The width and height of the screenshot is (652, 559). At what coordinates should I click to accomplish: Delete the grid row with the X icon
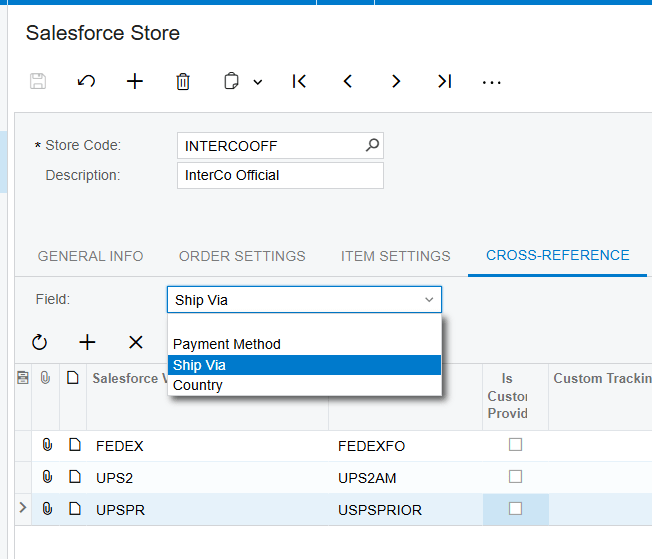point(136,342)
